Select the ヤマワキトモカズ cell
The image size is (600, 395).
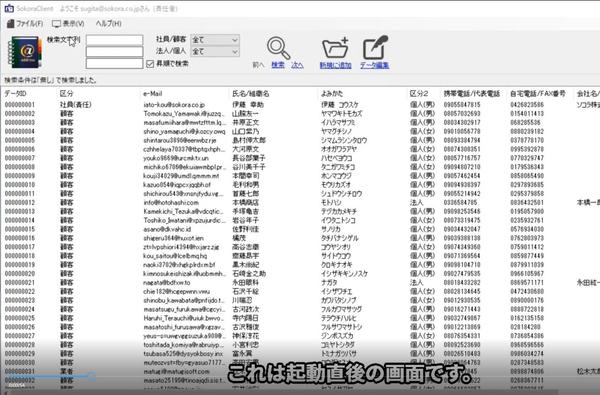341,114
